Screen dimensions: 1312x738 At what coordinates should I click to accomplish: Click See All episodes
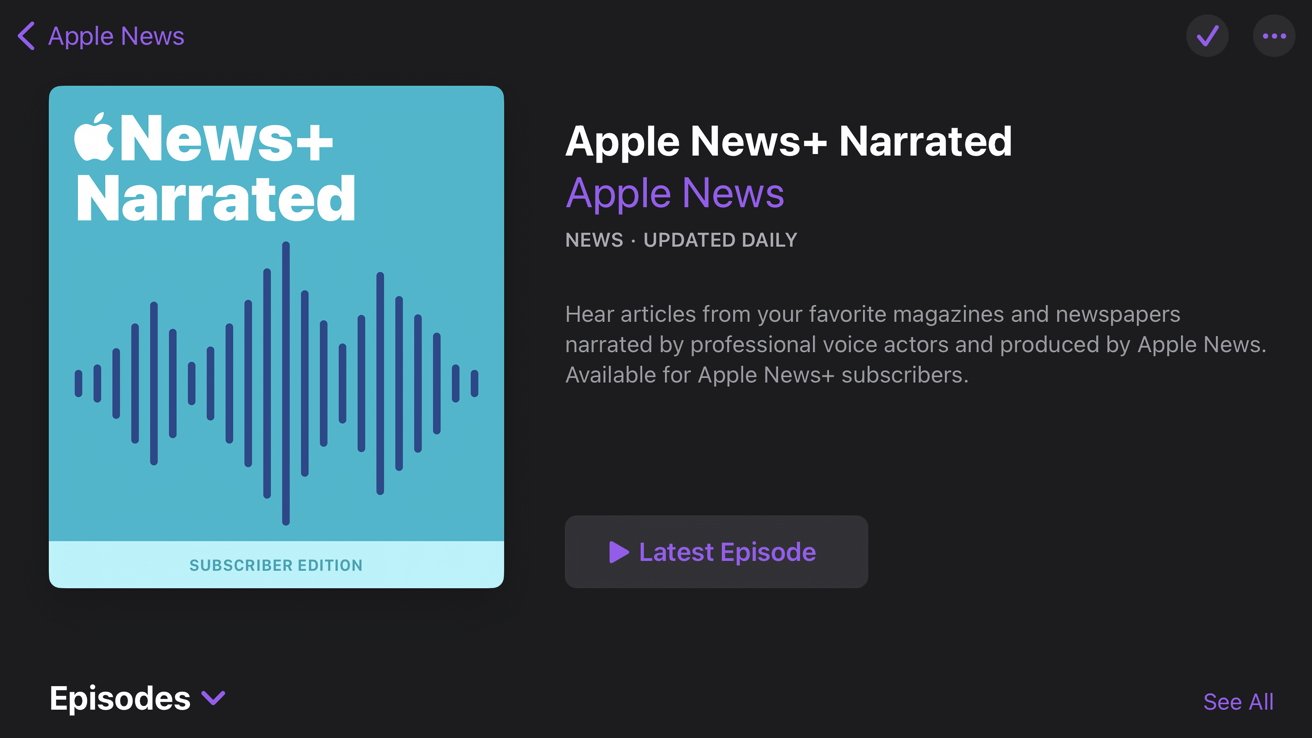click(1238, 701)
